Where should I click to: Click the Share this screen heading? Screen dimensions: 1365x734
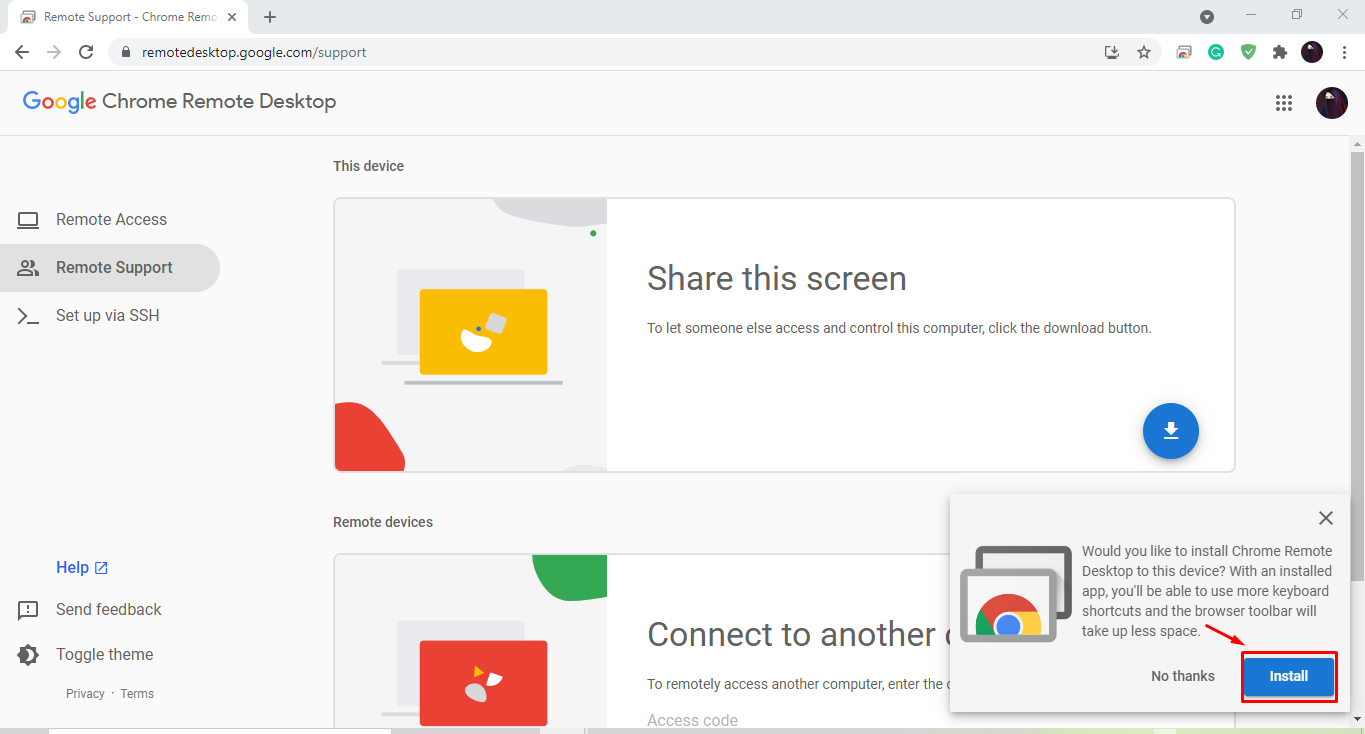pyautogui.click(x=777, y=278)
